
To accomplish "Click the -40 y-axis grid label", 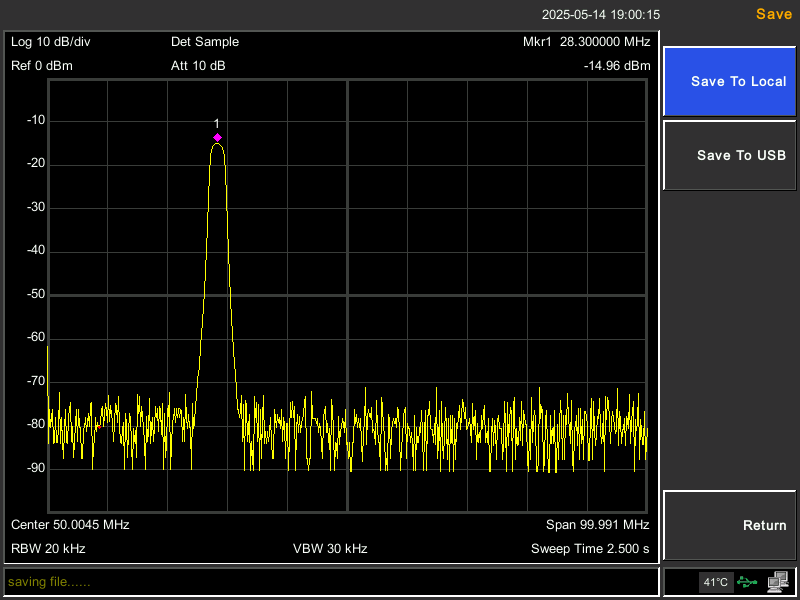I will pyautogui.click(x=36, y=251).
